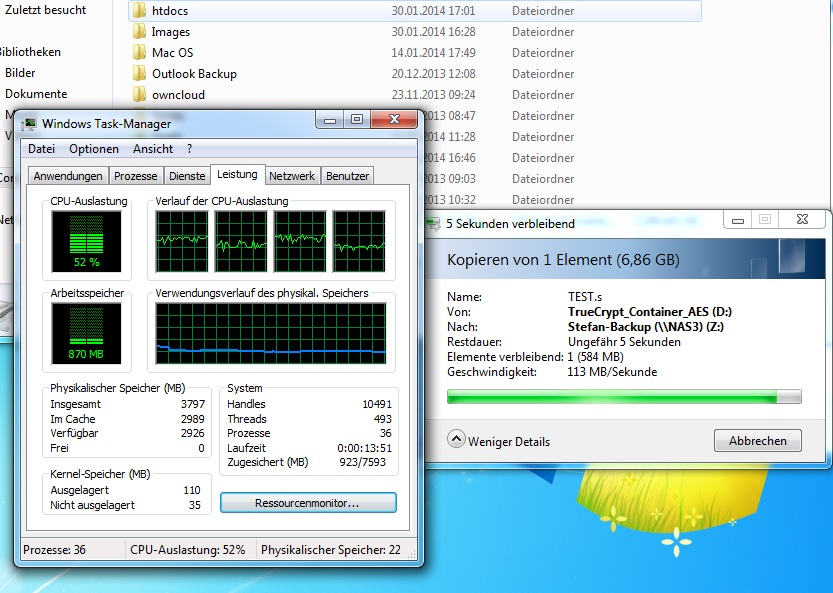Image resolution: width=833 pixels, height=593 pixels.
Task: Click the copy dialog title bar icon
Action: pos(434,224)
